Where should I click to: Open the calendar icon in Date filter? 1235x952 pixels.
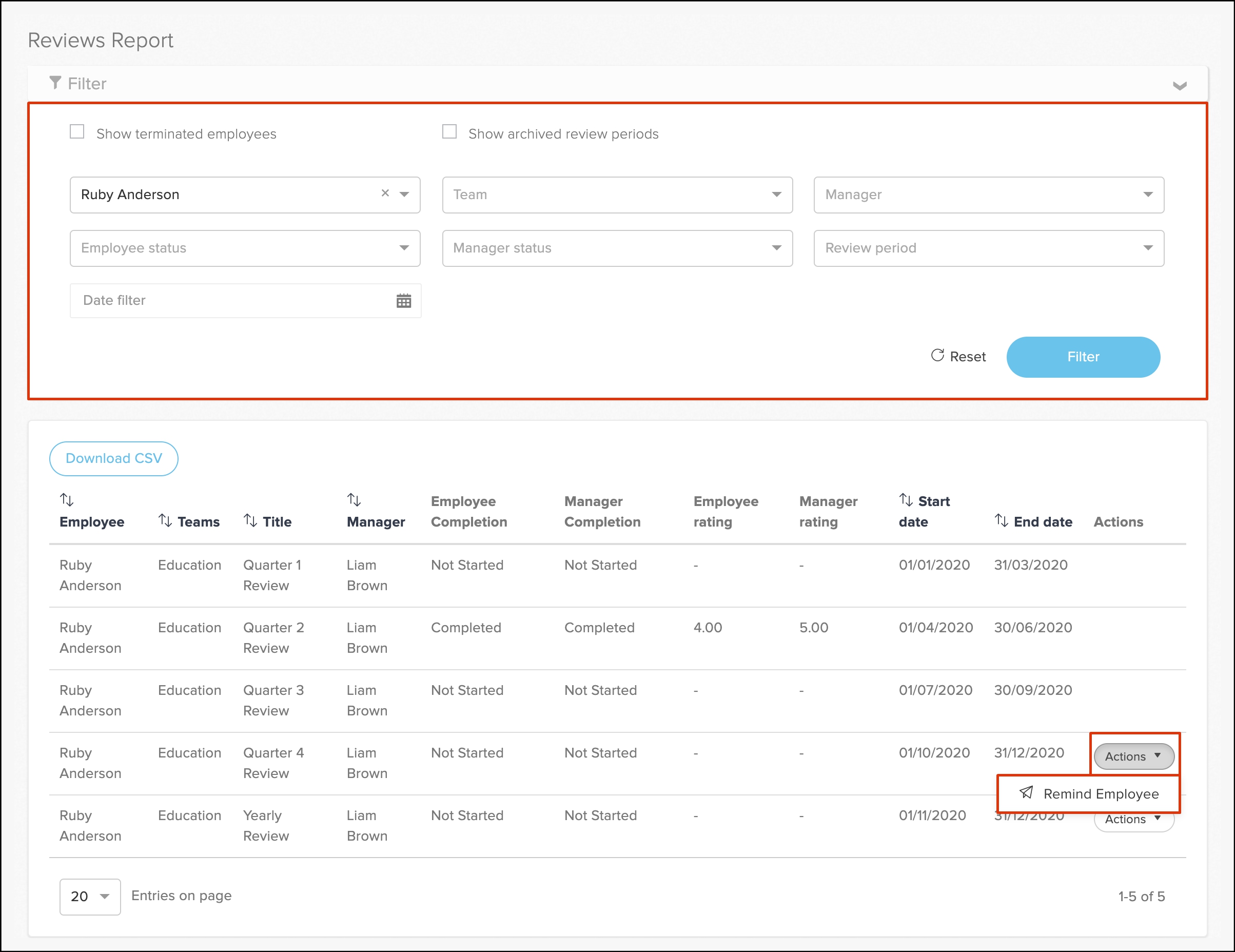click(404, 300)
